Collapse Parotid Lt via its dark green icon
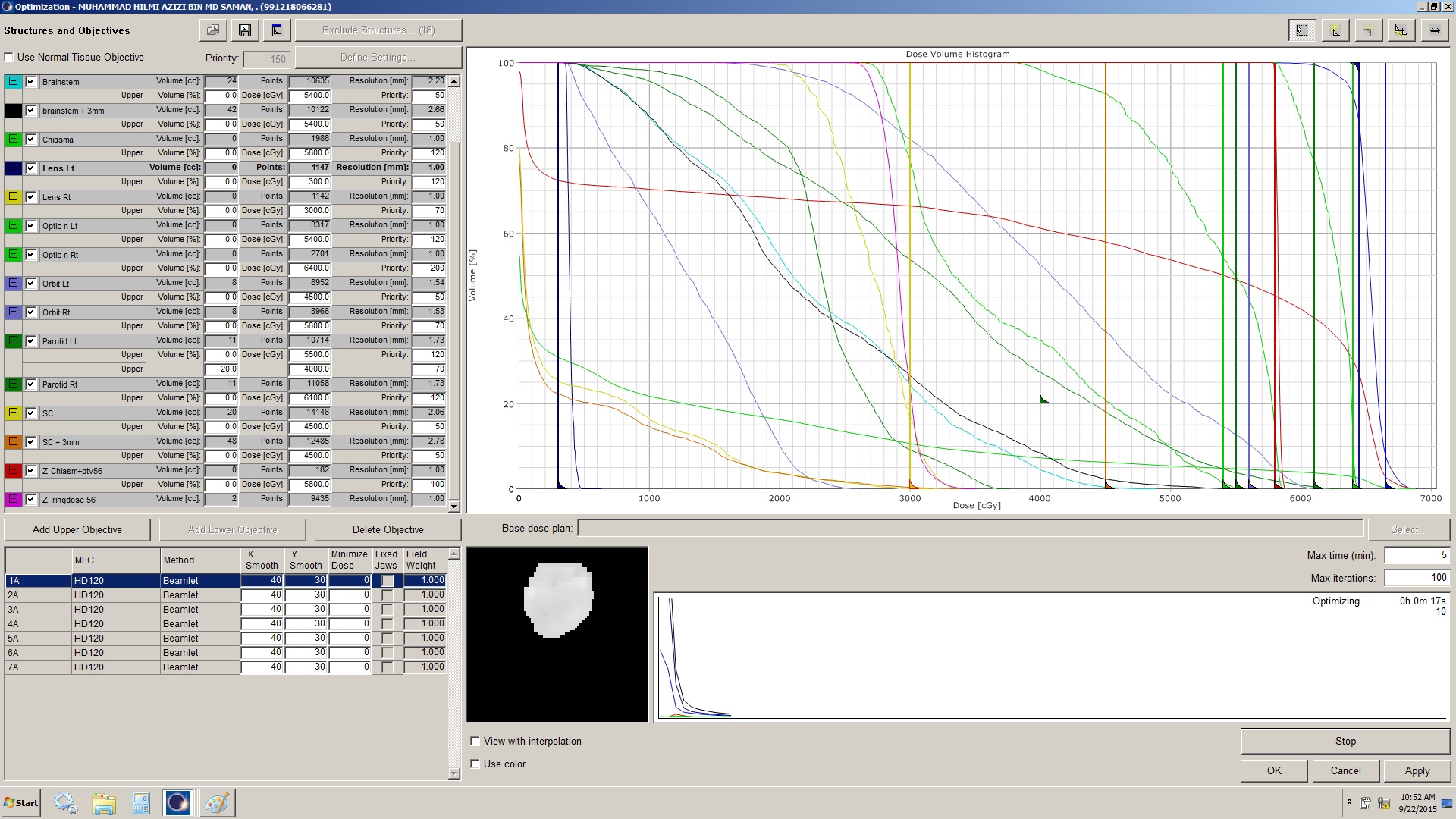1456x819 pixels. coord(13,340)
